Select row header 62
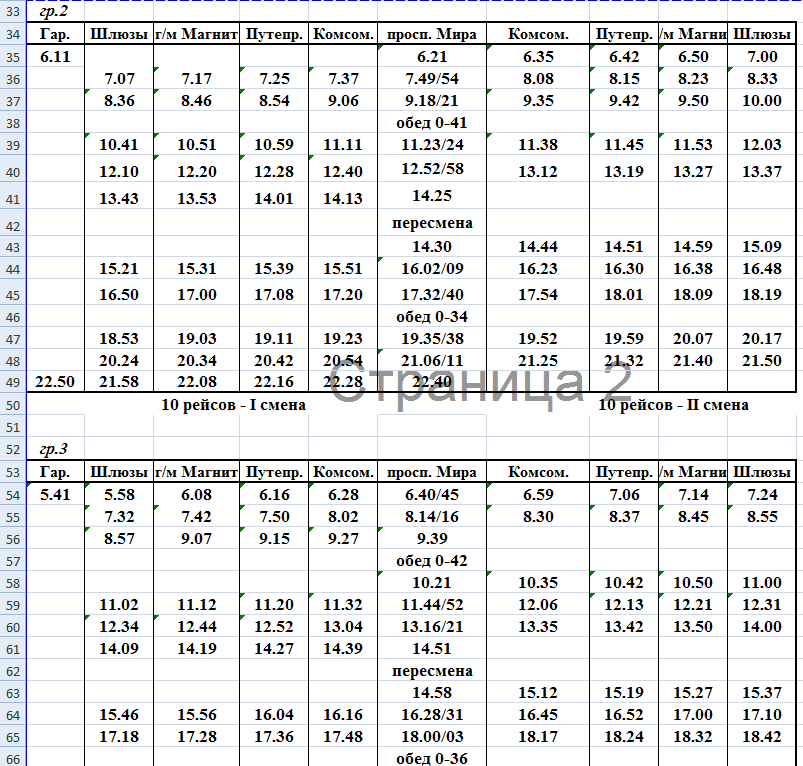 coord(13,671)
